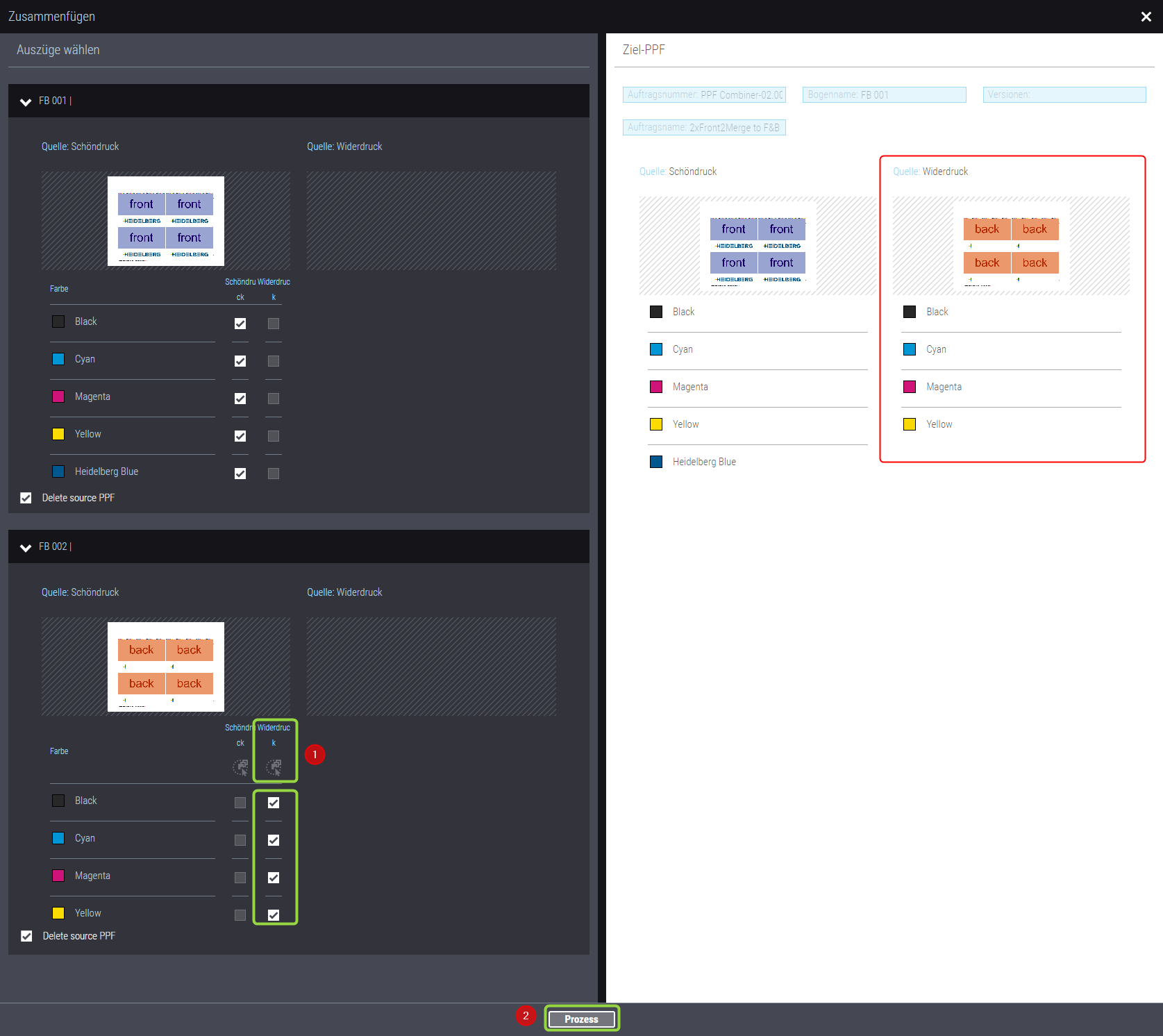Click Magenta swatch in Ziel-PPF Widerdruck list

pos(910,387)
